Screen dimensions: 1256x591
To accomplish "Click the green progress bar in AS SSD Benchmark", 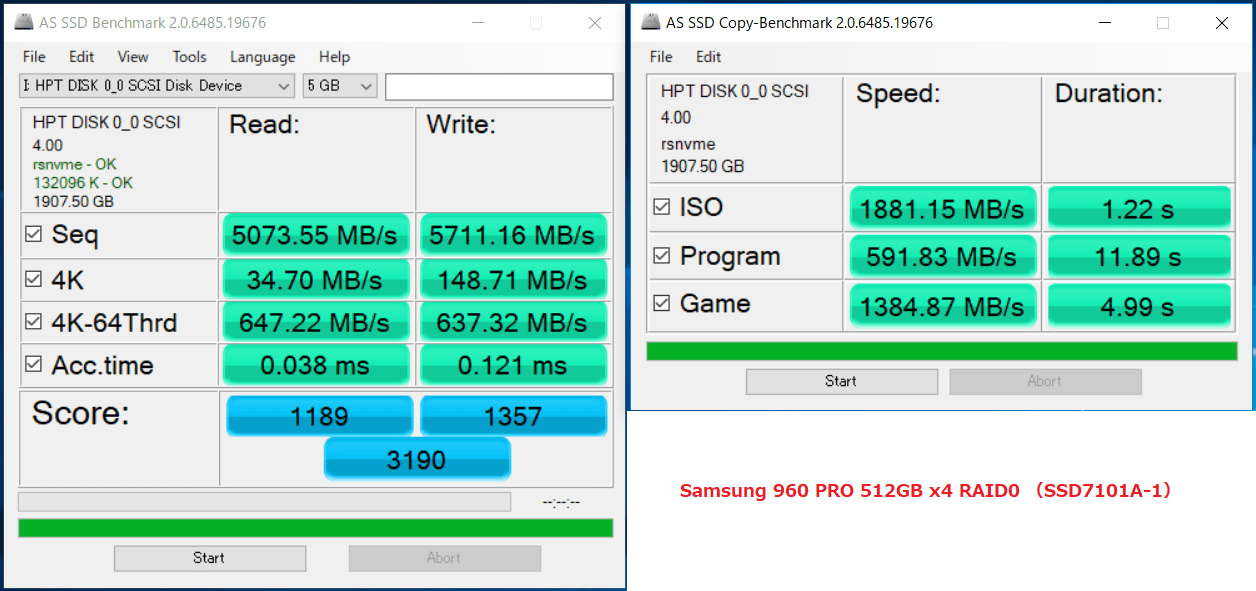I will (x=316, y=528).
